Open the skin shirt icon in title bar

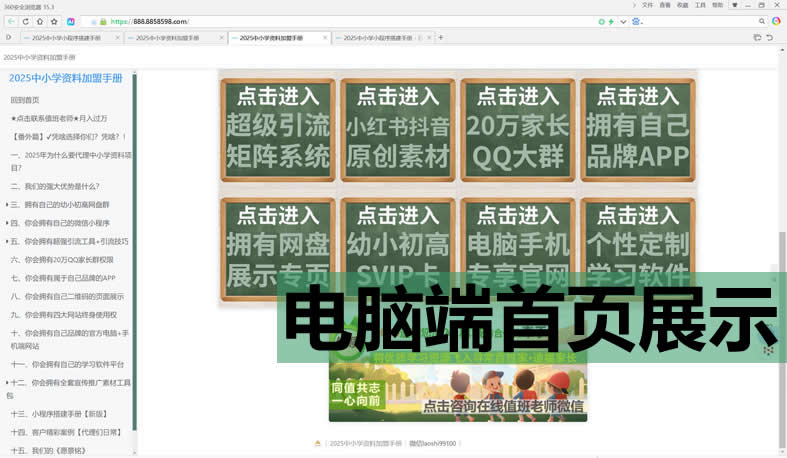[x=735, y=5]
